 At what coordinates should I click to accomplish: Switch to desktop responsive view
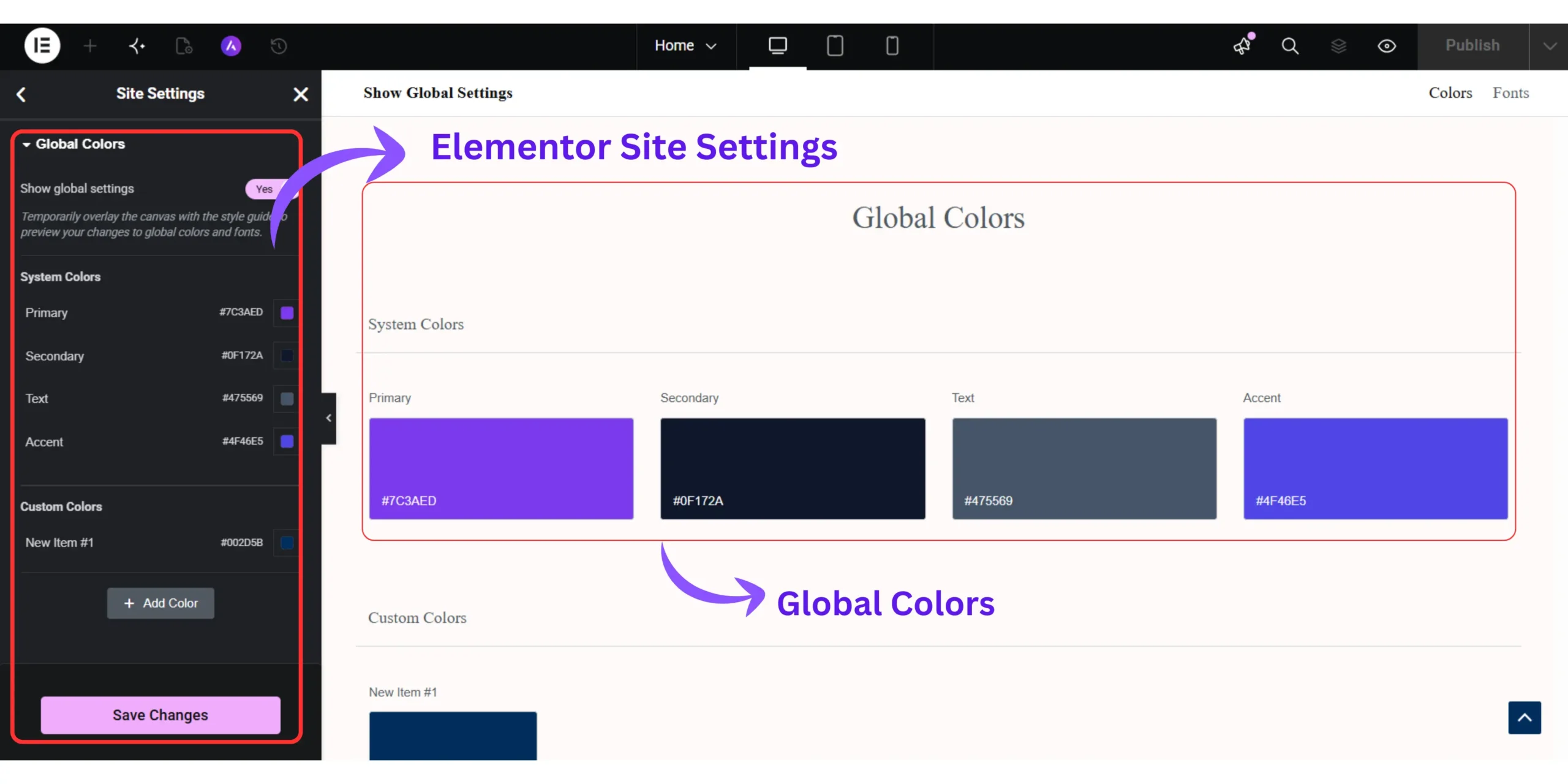pos(778,46)
